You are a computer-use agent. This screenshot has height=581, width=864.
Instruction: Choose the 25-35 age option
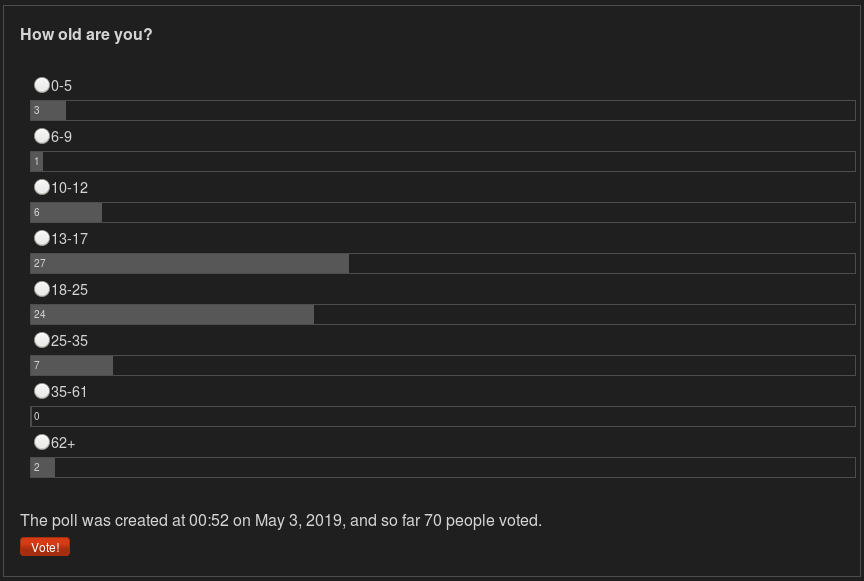pos(42,340)
